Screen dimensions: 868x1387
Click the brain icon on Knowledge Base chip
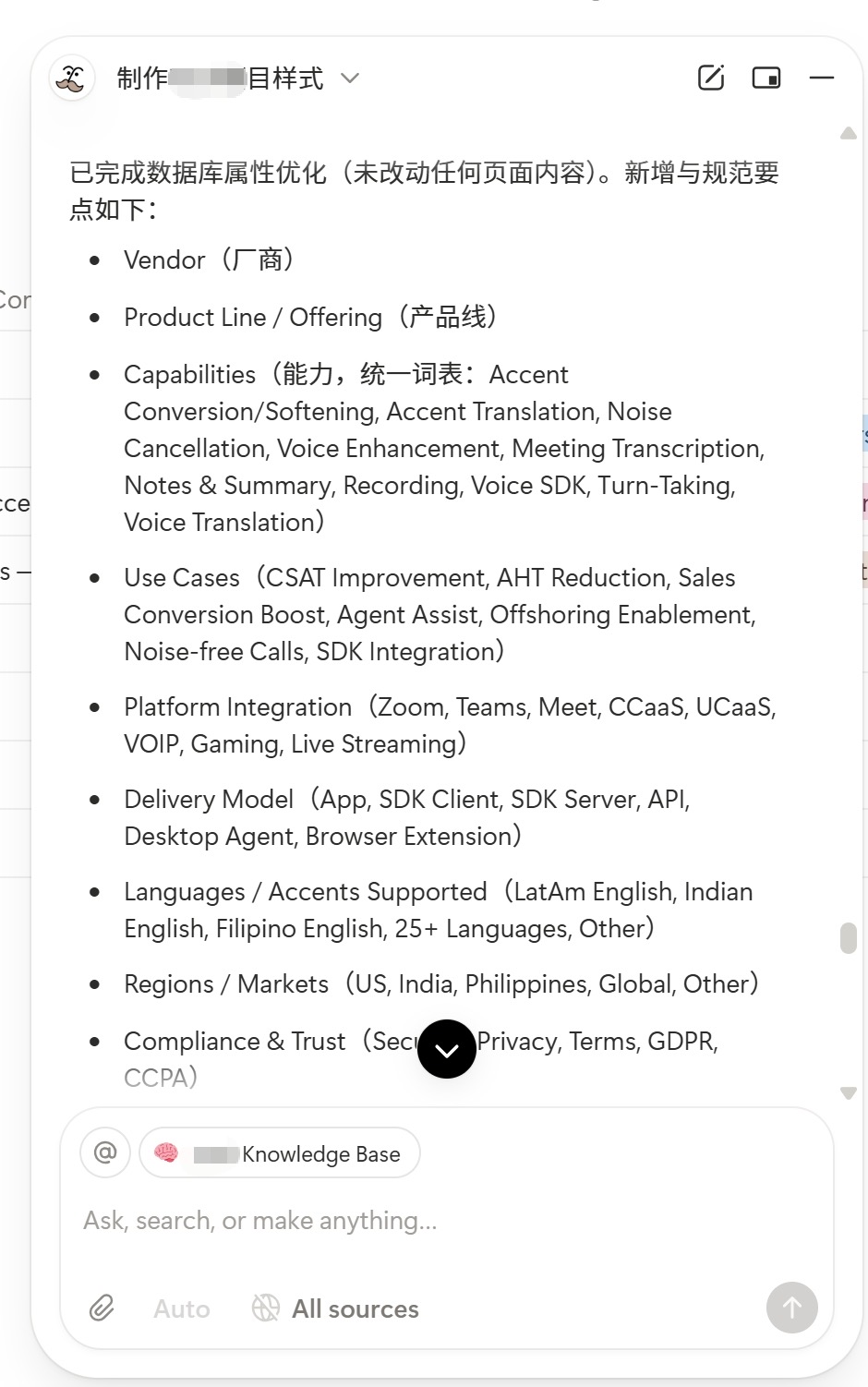(166, 1153)
